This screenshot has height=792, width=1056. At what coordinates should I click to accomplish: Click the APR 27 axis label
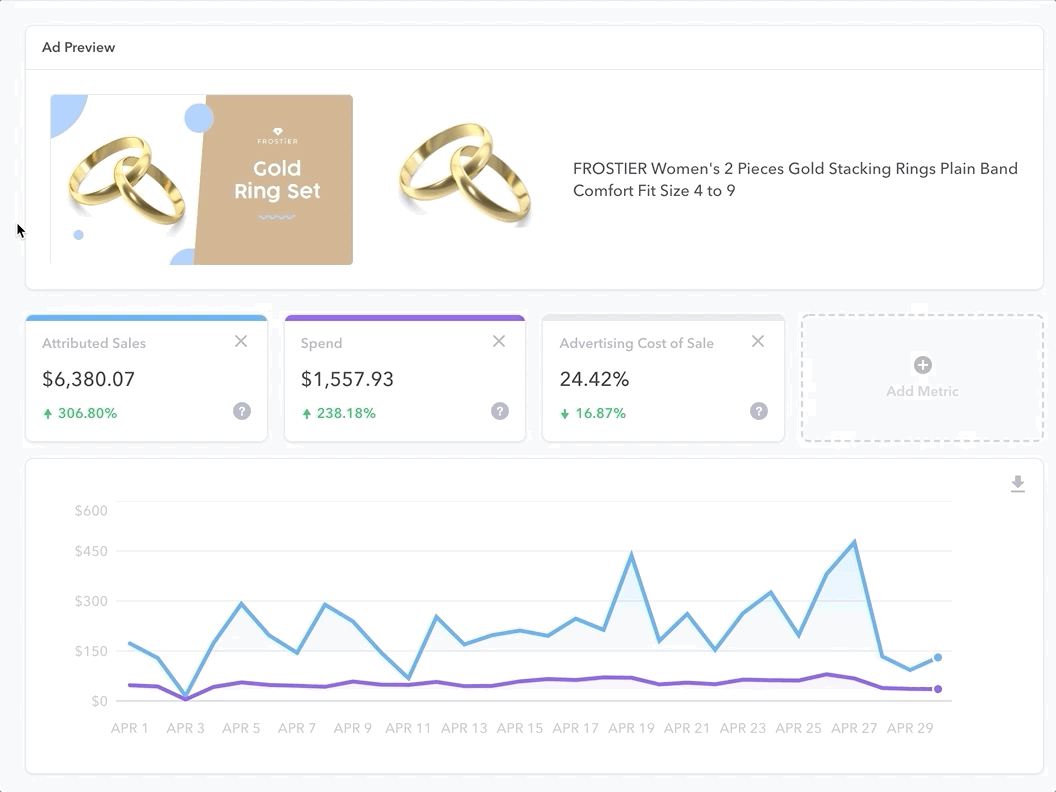tap(854, 728)
